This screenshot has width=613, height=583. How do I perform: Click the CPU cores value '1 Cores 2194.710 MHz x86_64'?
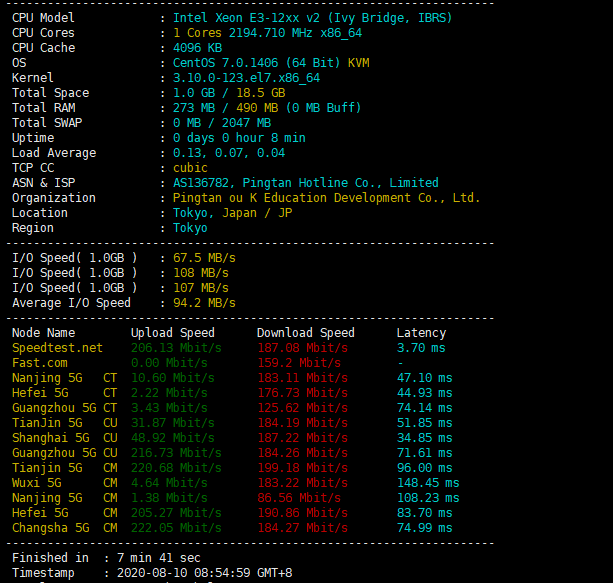267,33
